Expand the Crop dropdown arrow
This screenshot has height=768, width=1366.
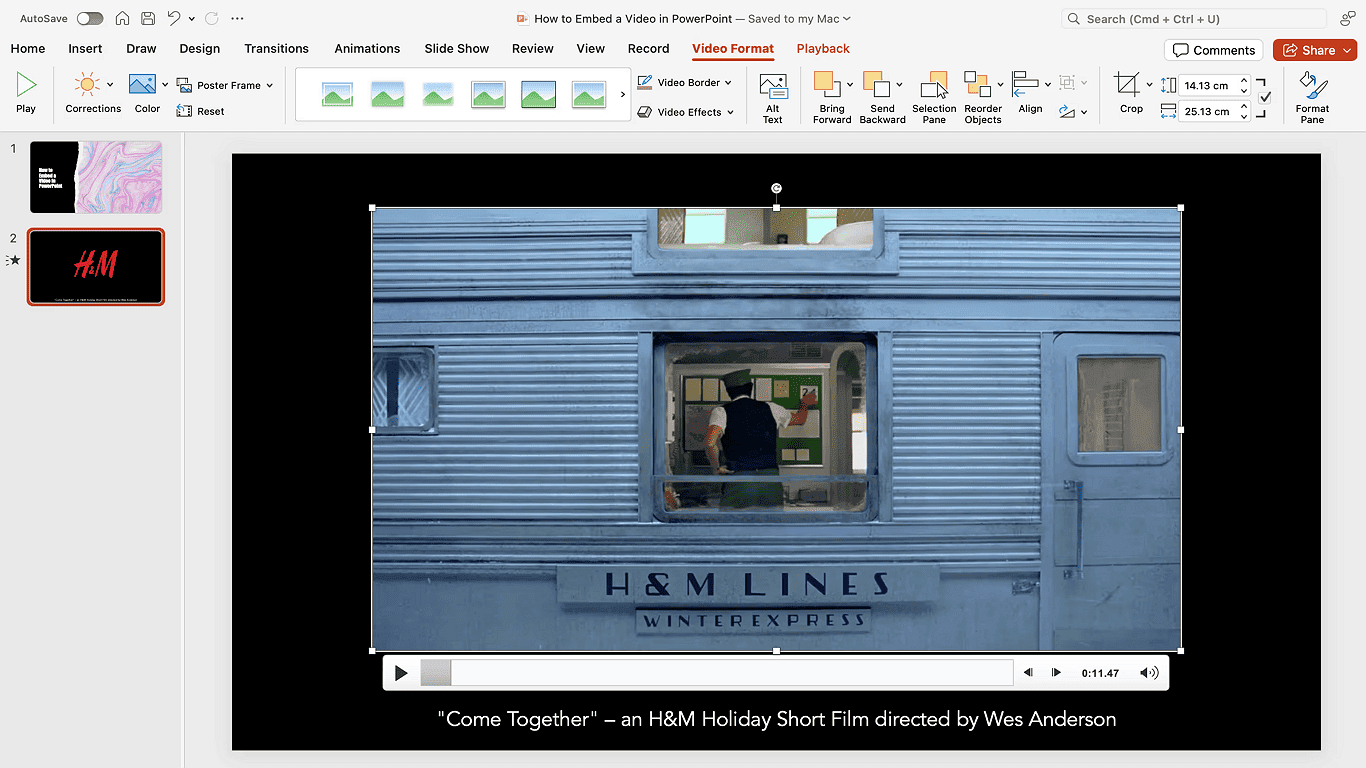click(1149, 85)
